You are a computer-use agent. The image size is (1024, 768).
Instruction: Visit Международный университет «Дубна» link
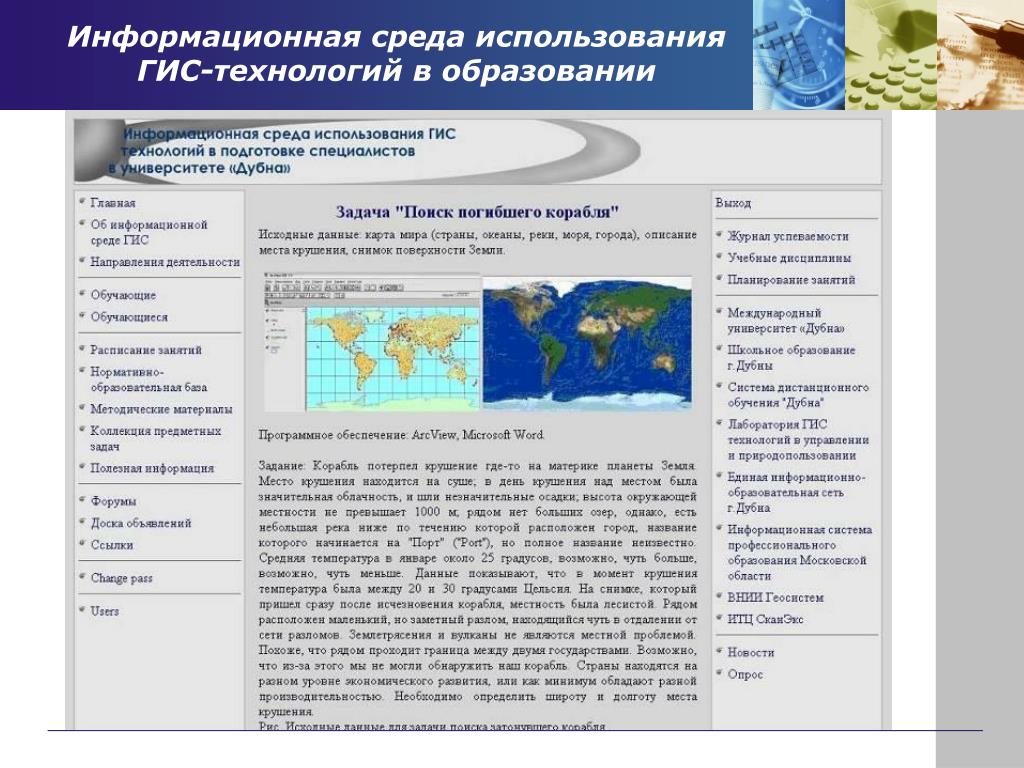tap(786, 321)
